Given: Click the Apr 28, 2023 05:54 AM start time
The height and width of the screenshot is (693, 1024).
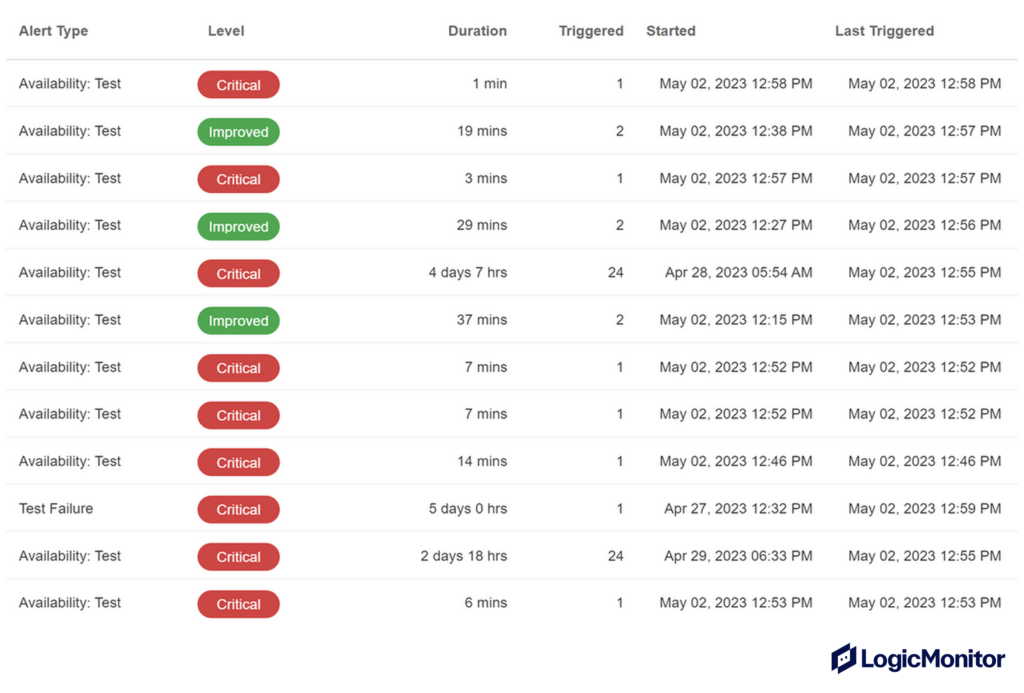Looking at the screenshot, I should pos(738,273).
